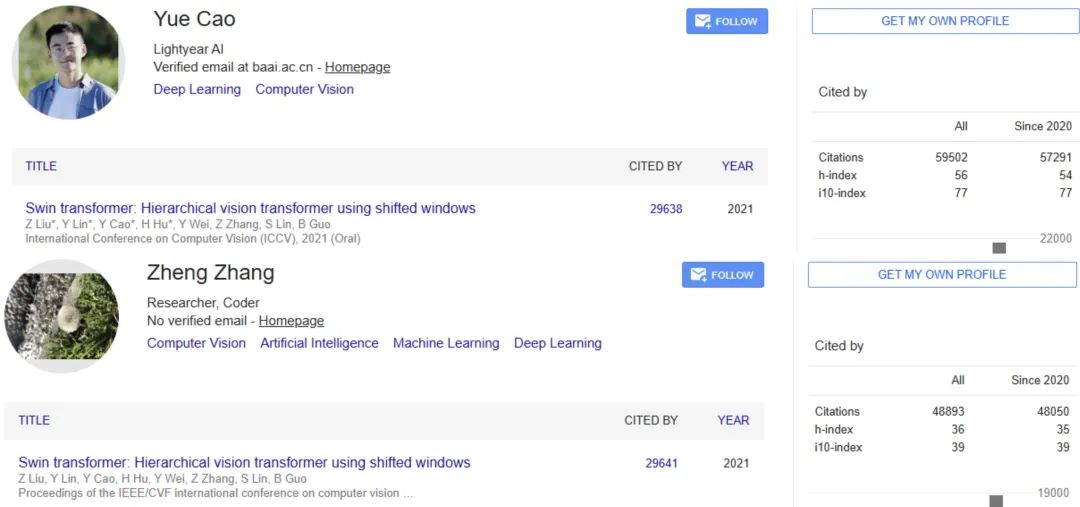The height and width of the screenshot is (507, 1080).
Task: Sort Yue Cao's papers by Year
Action: click(x=737, y=166)
